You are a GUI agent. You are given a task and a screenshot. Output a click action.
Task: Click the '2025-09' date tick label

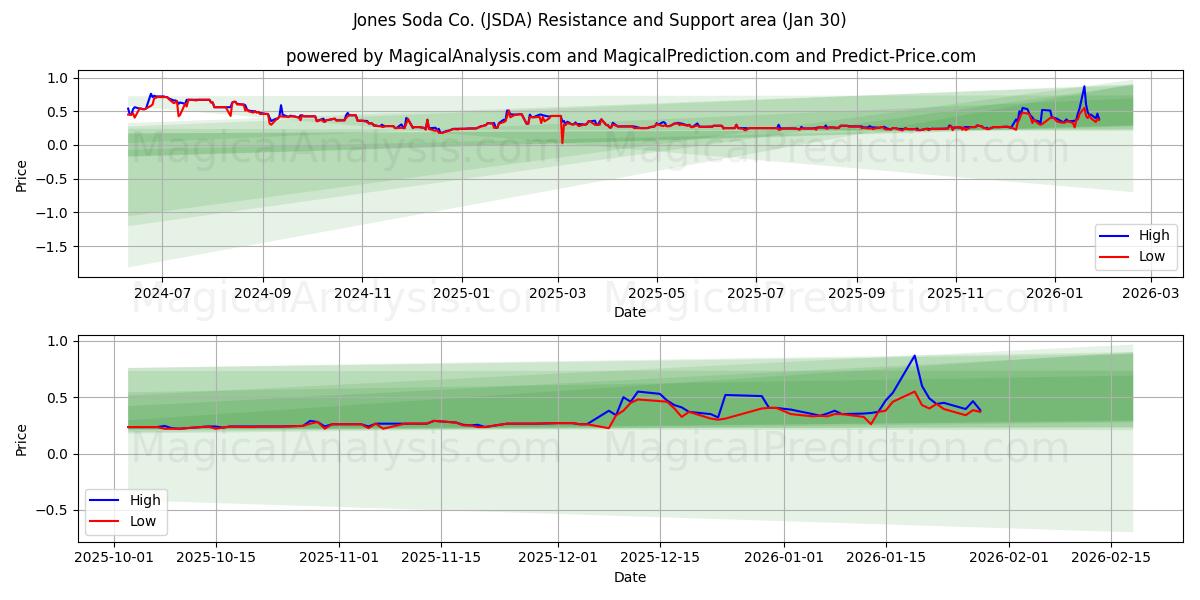point(857,294)
